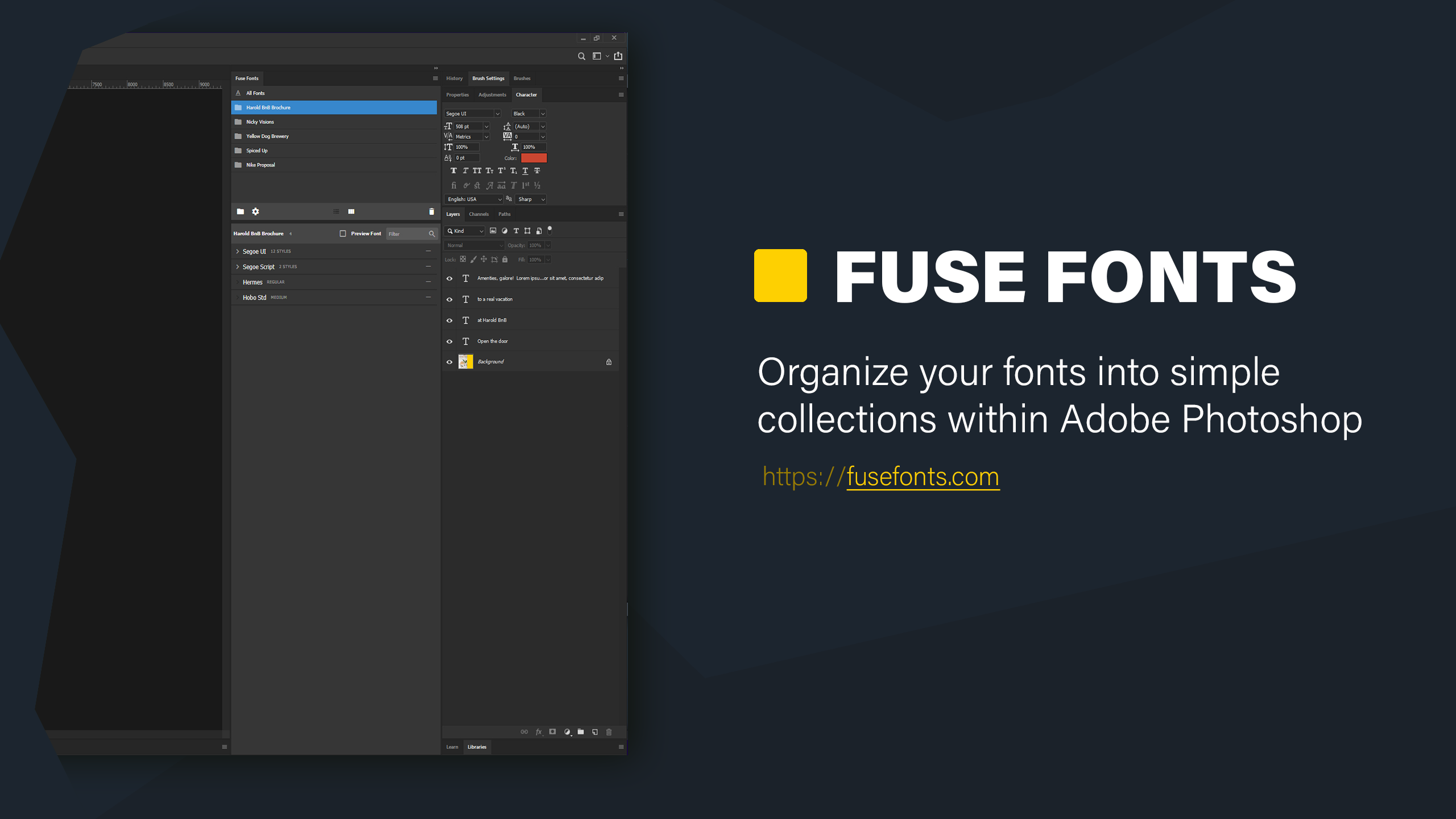Expand the Segoe UI font family
Viewport: 1456px width, 819px height.
coord(237,251)
